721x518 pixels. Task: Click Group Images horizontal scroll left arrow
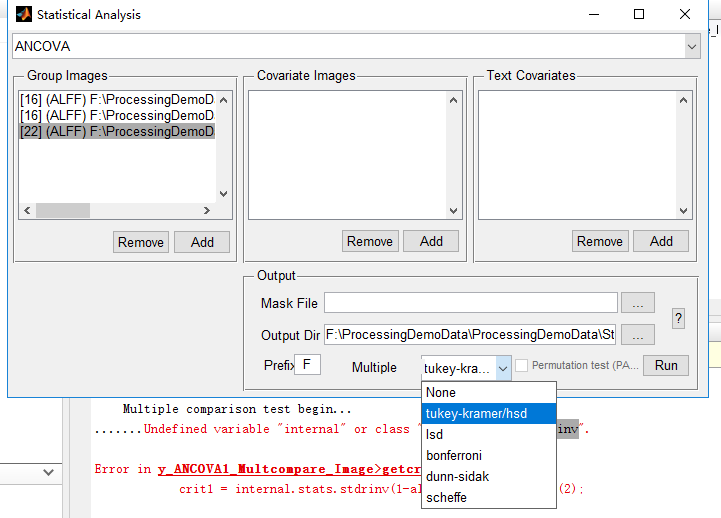click(x=27, y=211)
